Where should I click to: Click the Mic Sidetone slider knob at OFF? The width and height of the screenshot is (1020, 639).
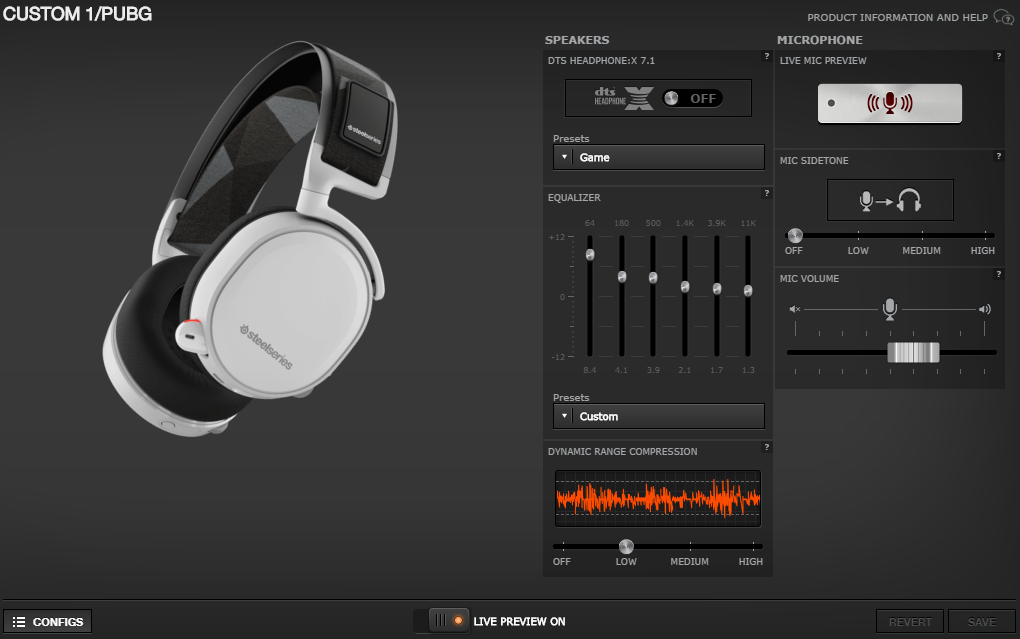click(795, 235)
